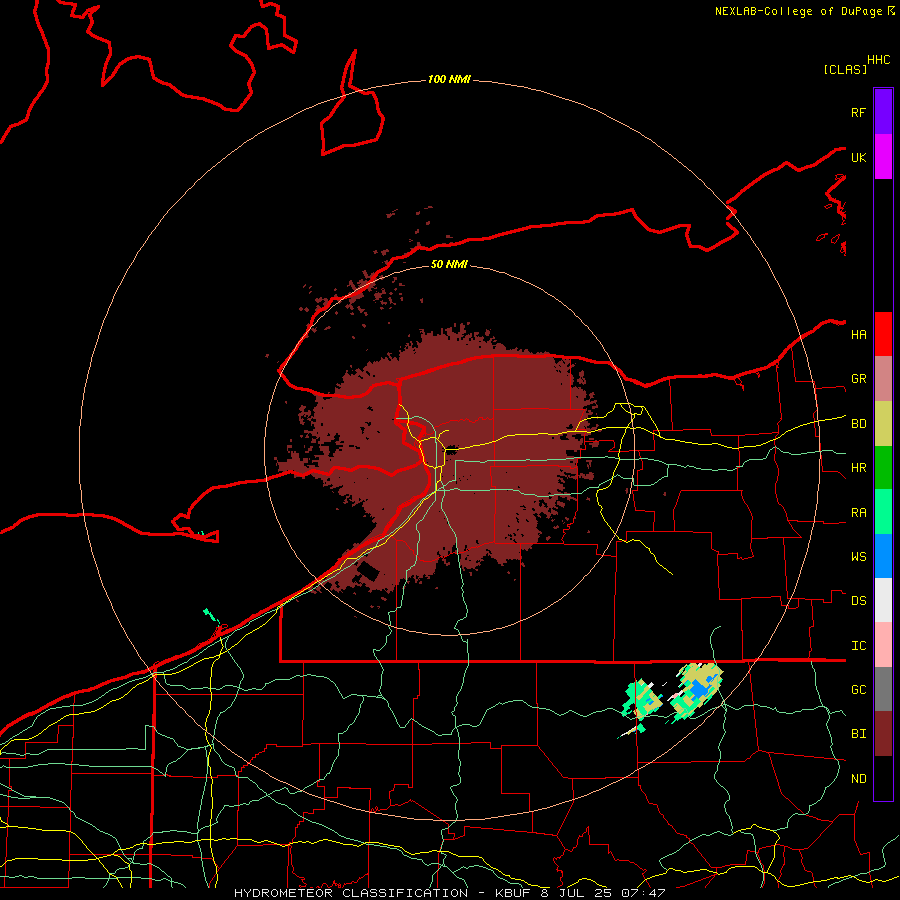
Task: Click the brown BI legend swatch
Action: 883,734
